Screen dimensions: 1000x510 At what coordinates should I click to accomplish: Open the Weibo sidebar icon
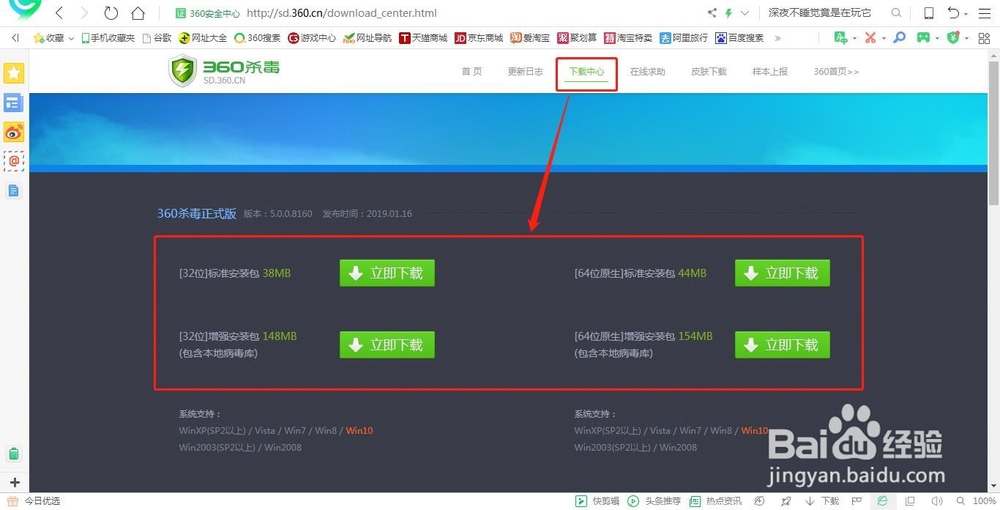click(x=13, y=132)
